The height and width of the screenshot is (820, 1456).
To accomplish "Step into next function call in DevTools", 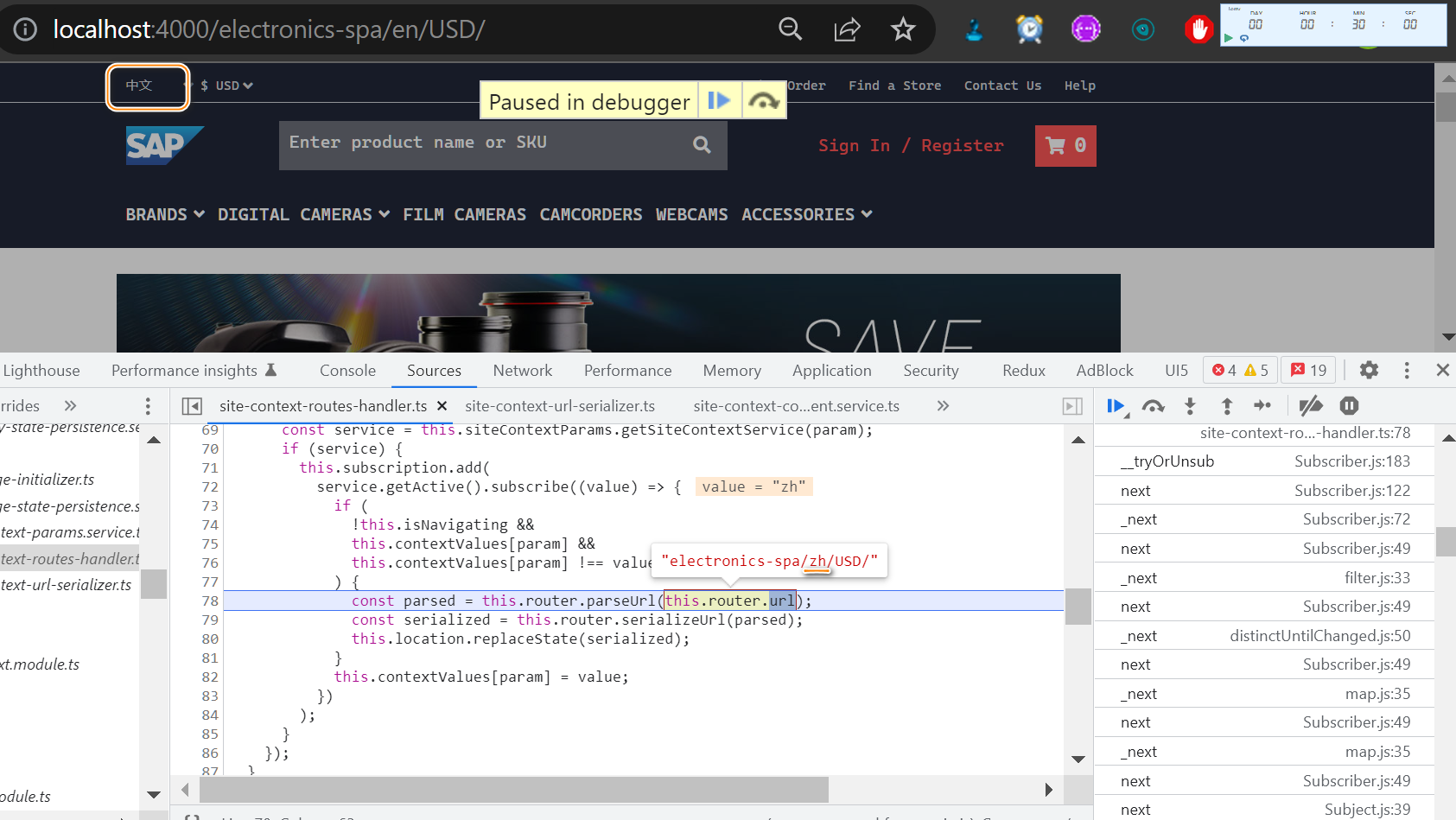I will (x=1190, y=406).
